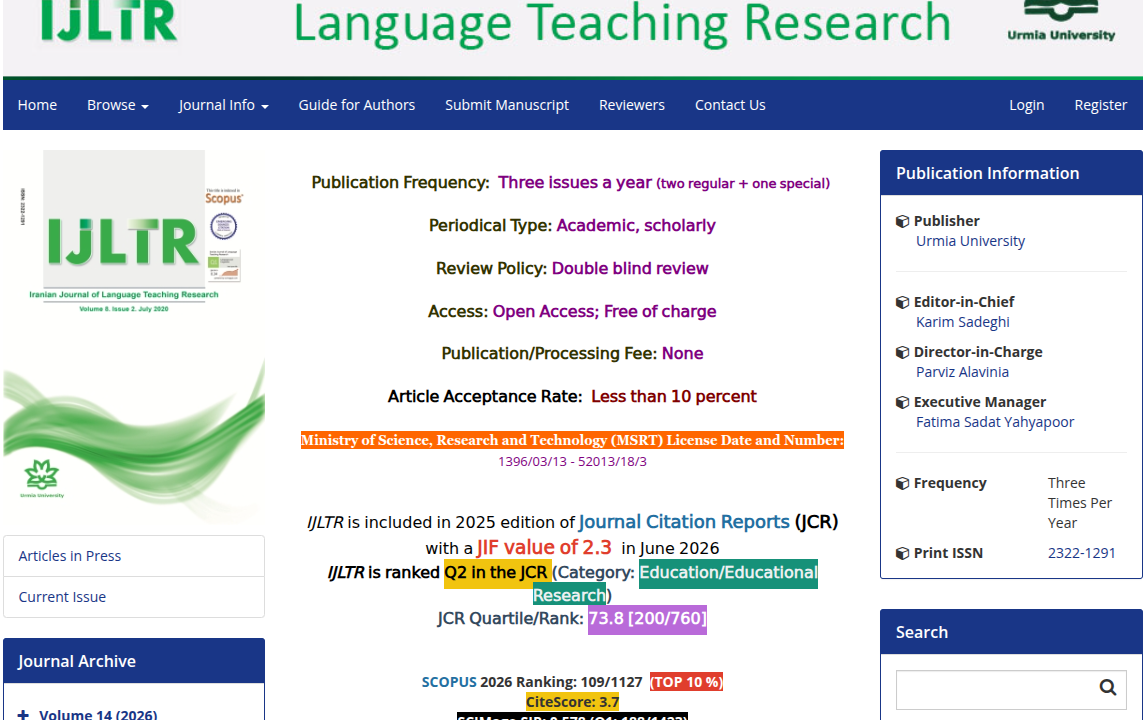Viewport: 1145px width, 720px height.
Task: Click the Less than 10 percent text
Action: pyautogui.click(x=673, y=397)
